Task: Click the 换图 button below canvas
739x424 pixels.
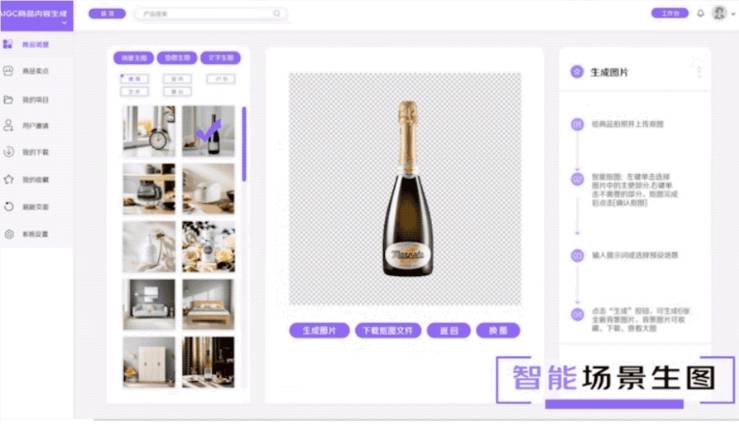Action: (x=498, y=331)
